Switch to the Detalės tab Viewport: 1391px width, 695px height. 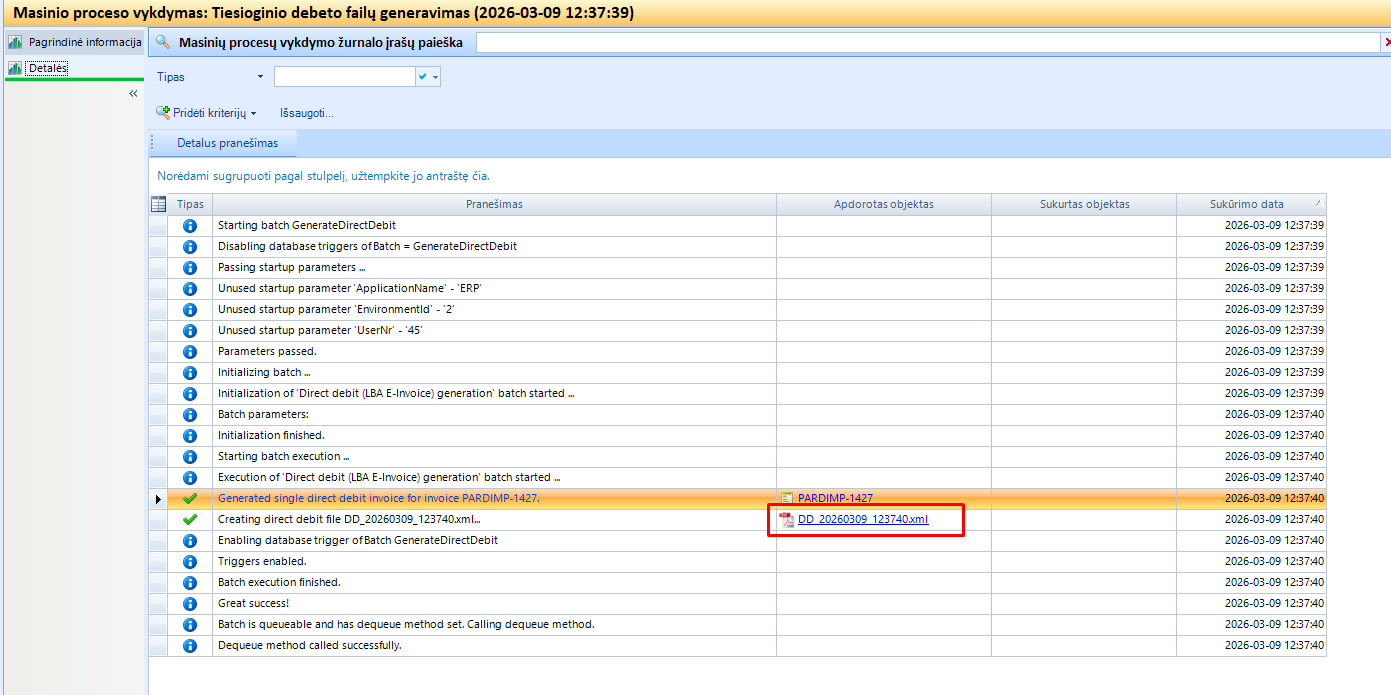click(46, 67)
